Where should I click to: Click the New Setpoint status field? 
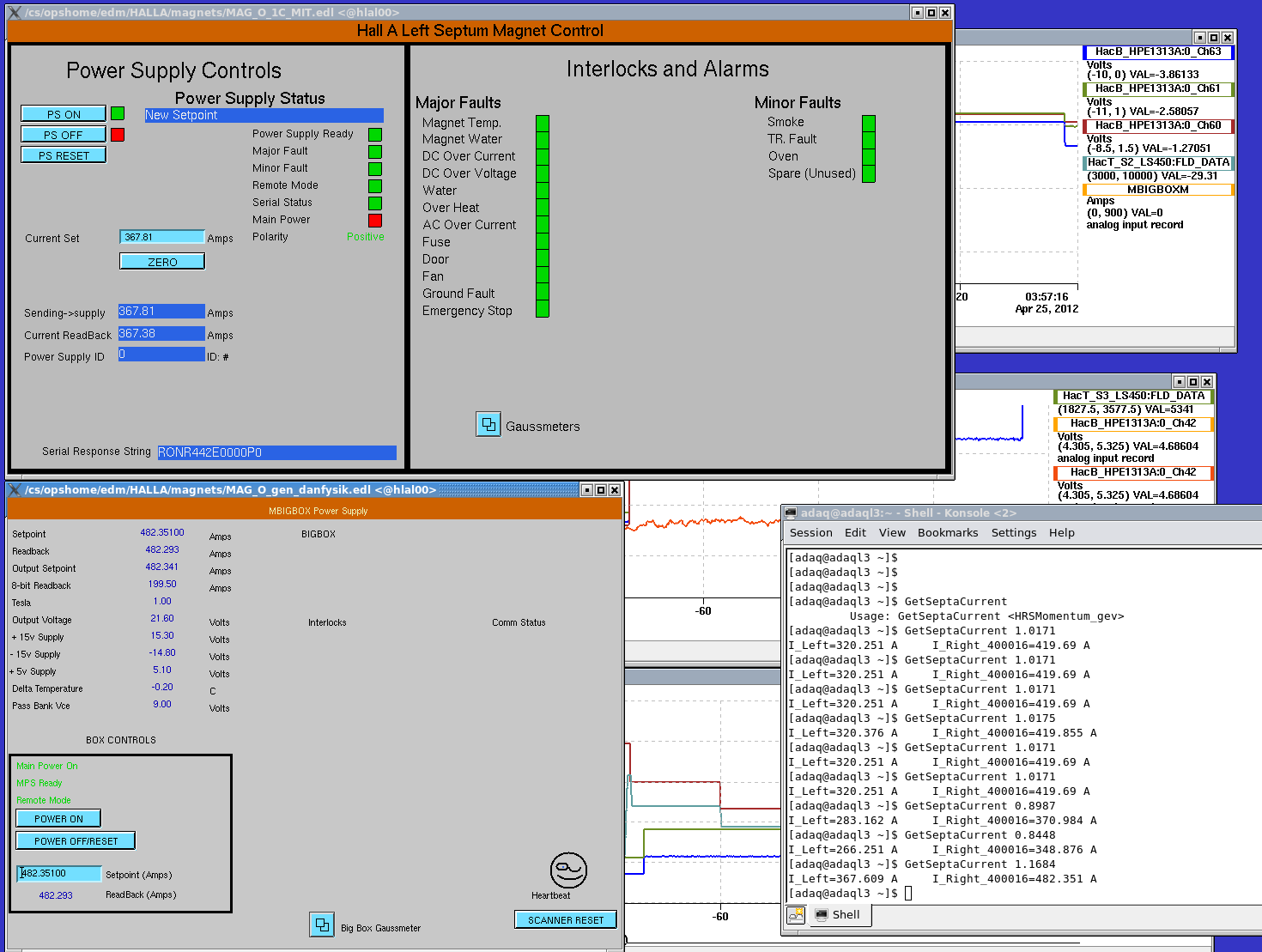click(x=264, y=115)
